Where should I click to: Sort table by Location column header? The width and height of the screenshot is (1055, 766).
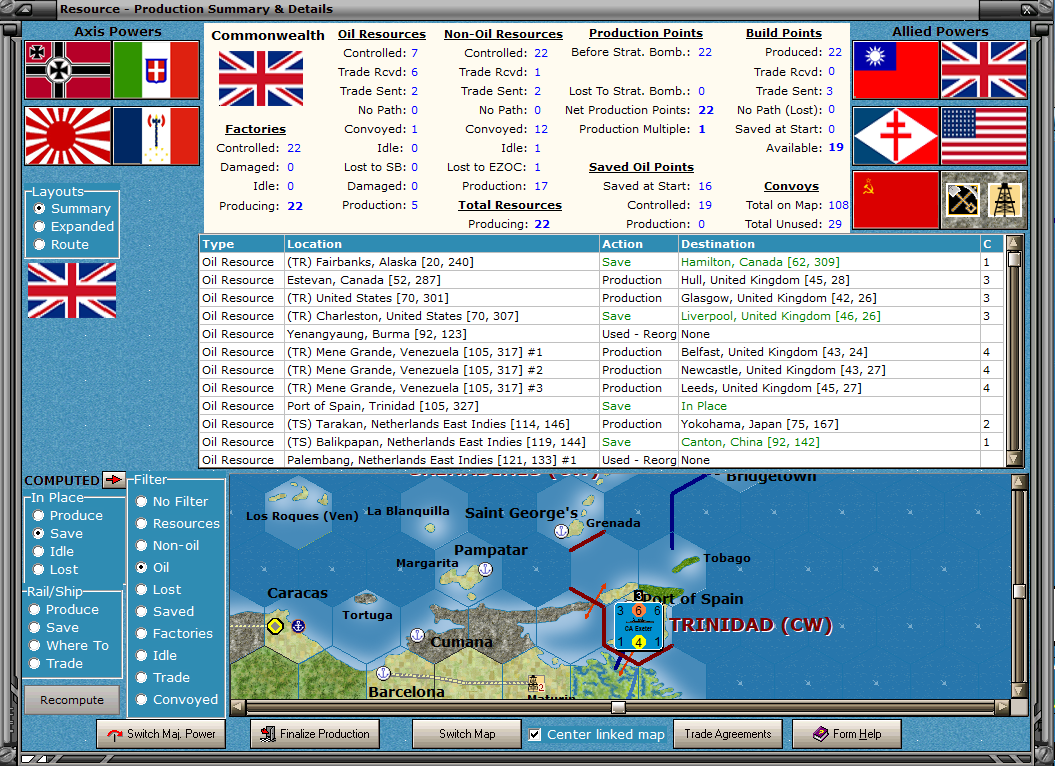click(x=441, y=244)
